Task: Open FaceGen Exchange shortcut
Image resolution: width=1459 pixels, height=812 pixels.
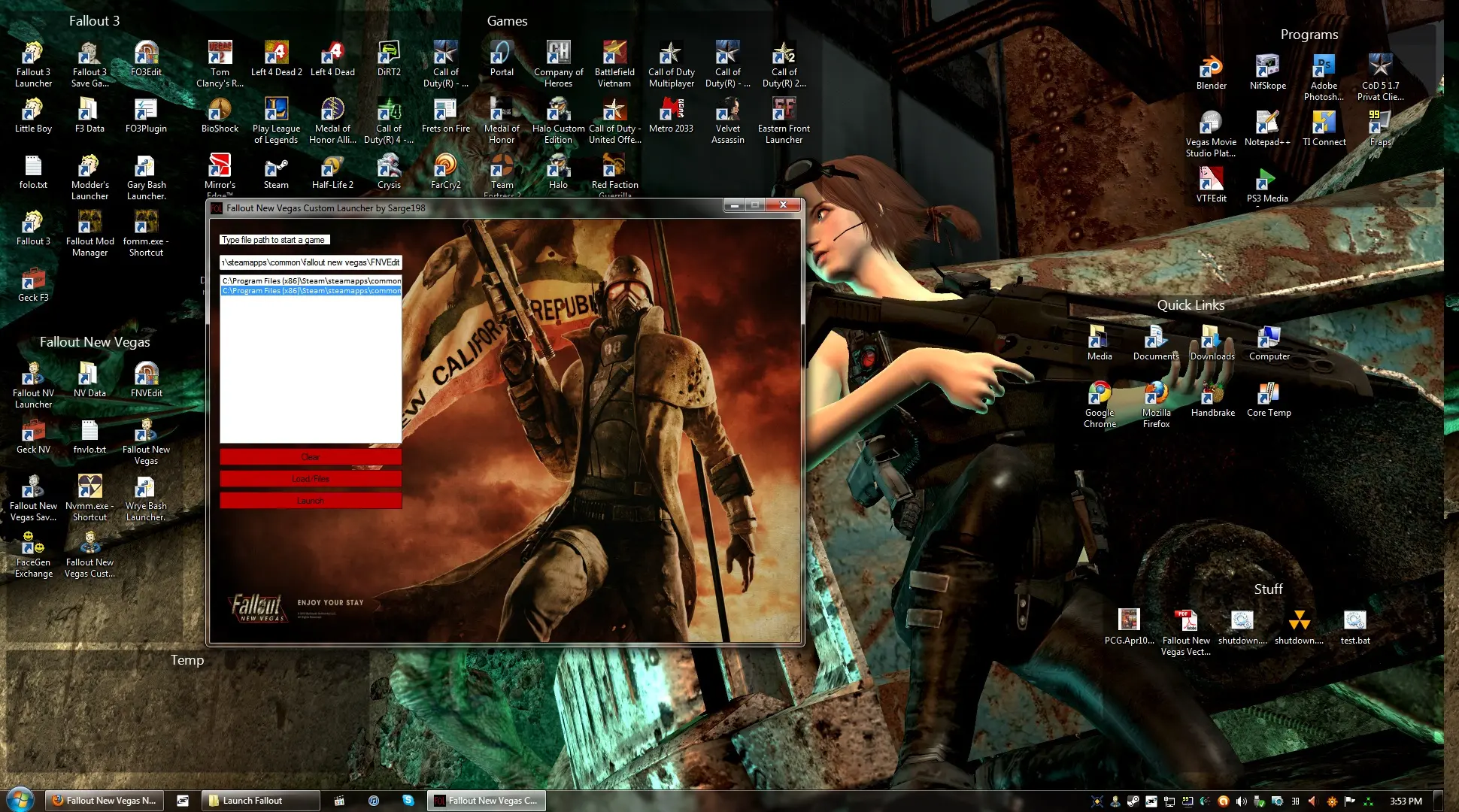Action: tap(33, 554)
